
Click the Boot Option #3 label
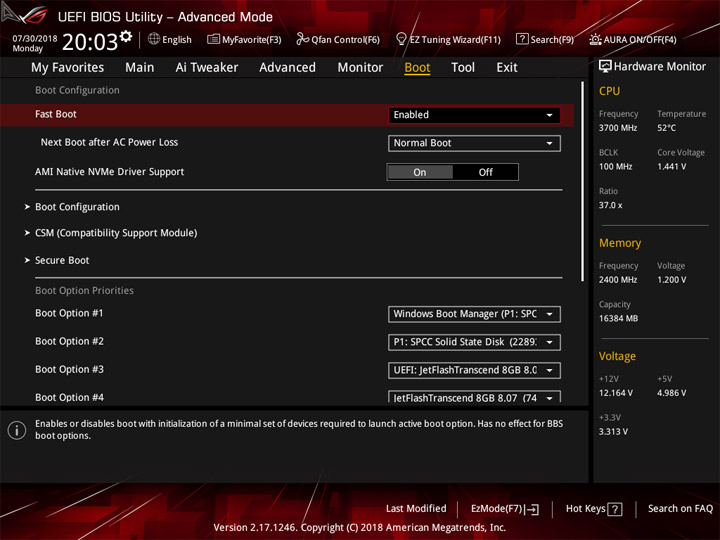click(x=69, y=369)
